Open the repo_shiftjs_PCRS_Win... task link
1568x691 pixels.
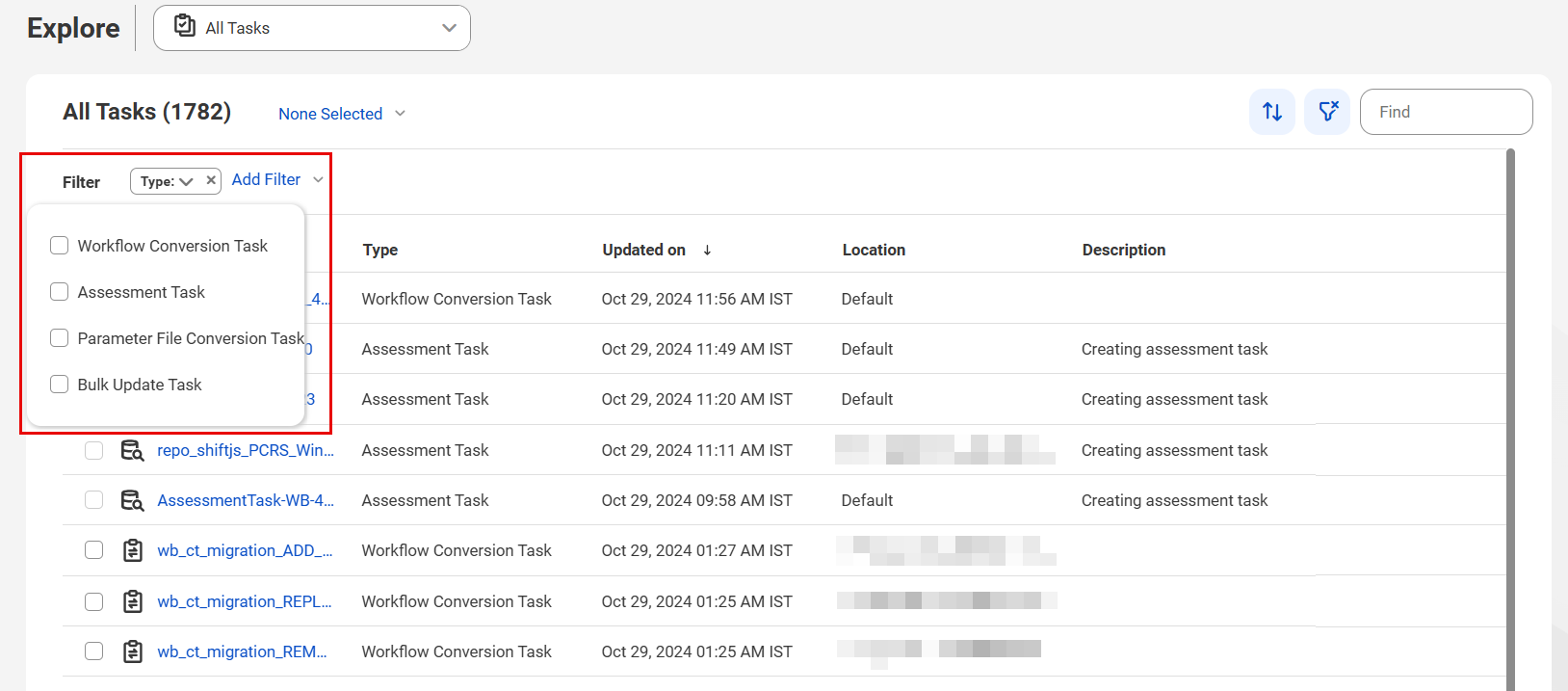[246, 450]
